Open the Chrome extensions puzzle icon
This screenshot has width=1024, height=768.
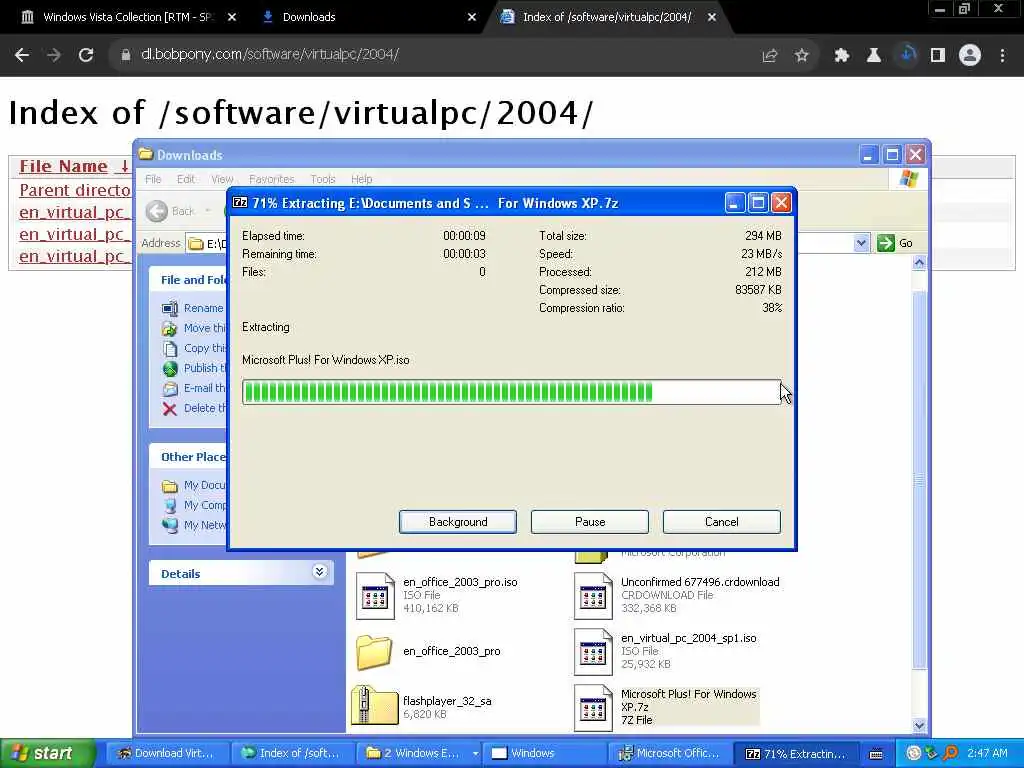pyautogui.click(x=842, y=56)
